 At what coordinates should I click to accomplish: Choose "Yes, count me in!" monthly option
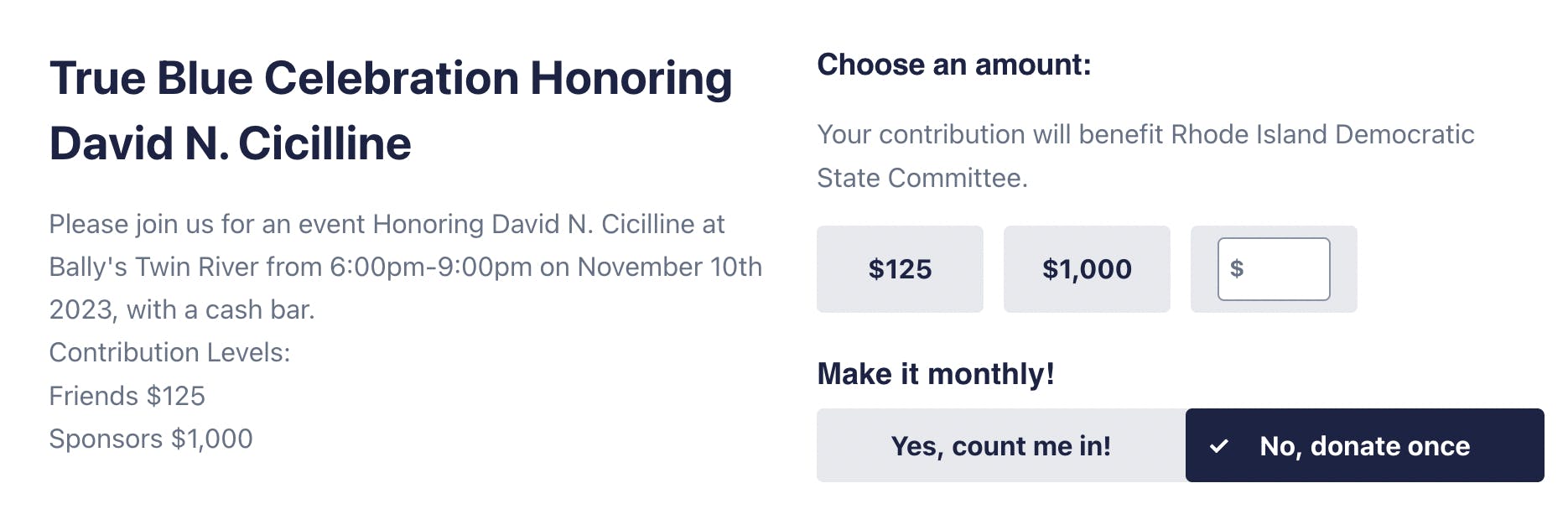point(1000,445)
